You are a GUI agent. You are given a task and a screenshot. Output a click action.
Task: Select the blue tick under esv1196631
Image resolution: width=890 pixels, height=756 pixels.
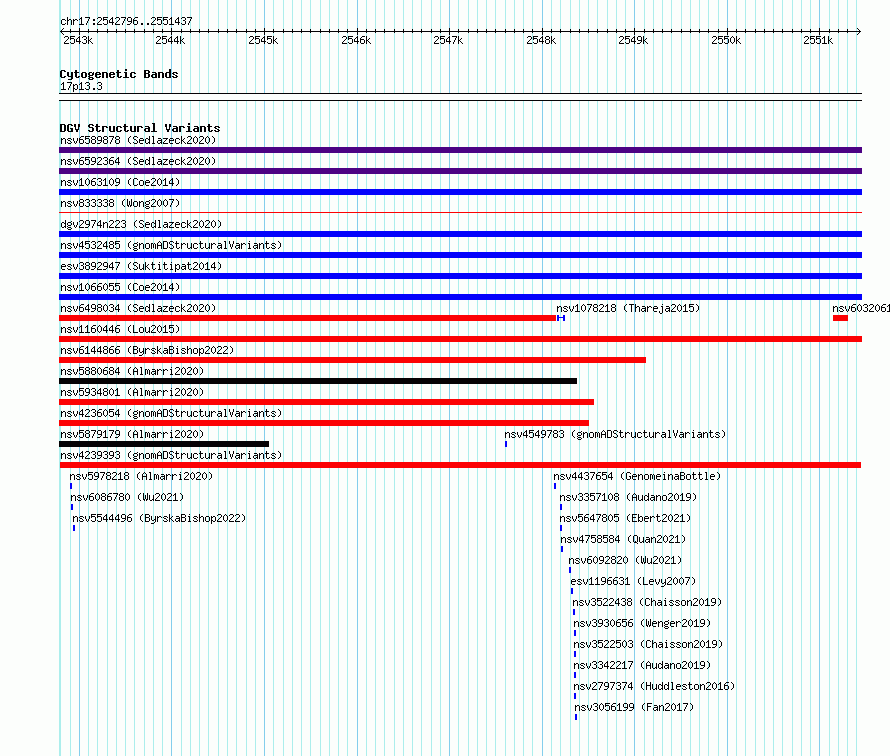click(x=572, y=591)
